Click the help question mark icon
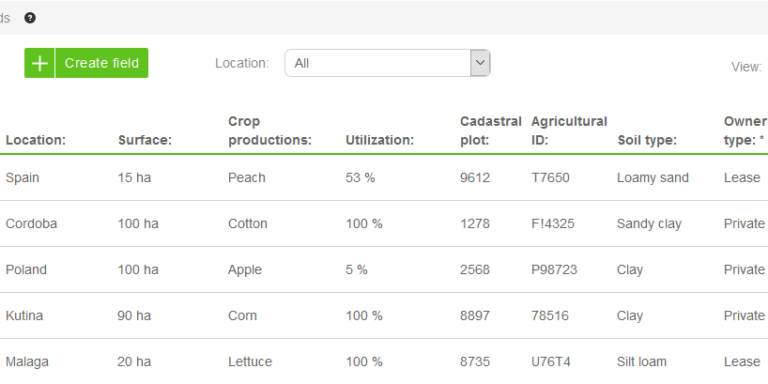The width and height of the screenshot is (768, 384). (30, 19)
